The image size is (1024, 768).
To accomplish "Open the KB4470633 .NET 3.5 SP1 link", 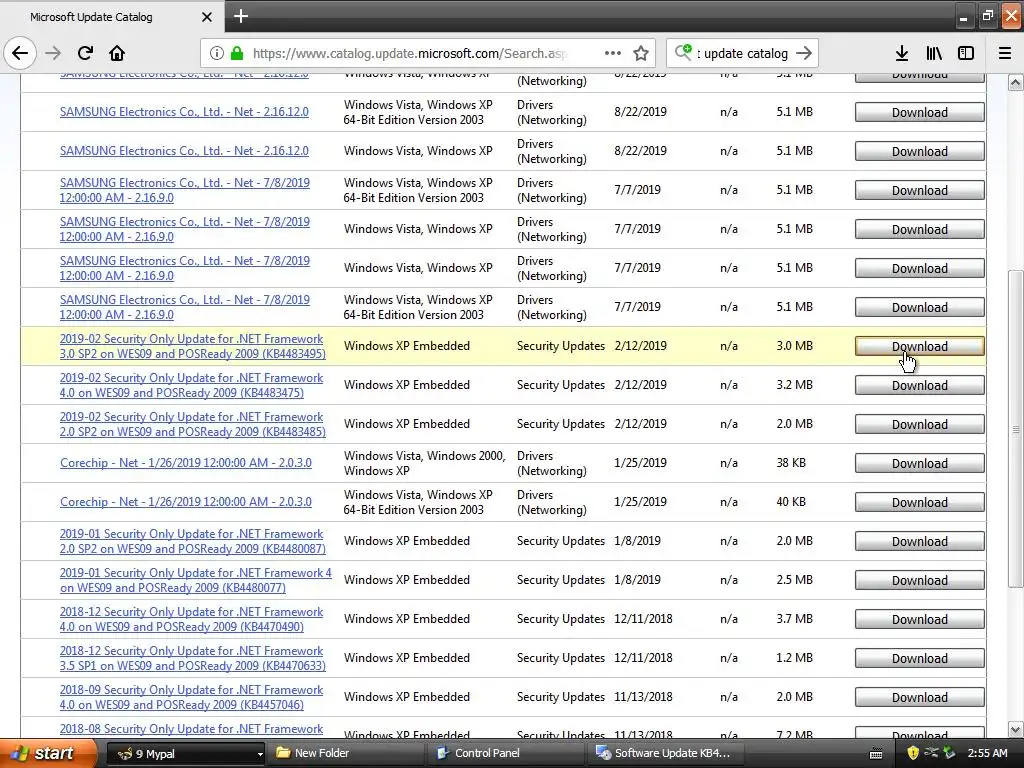I will [x=193, y=658].
